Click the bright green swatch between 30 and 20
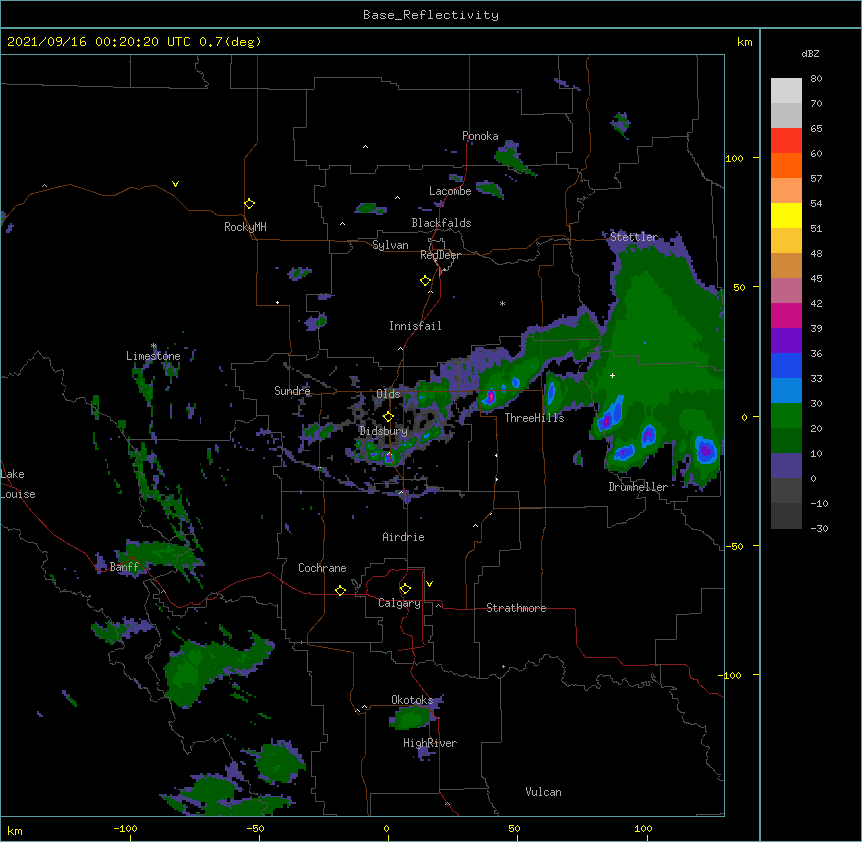The image size is (862, 842). click(x=786, y=416)
